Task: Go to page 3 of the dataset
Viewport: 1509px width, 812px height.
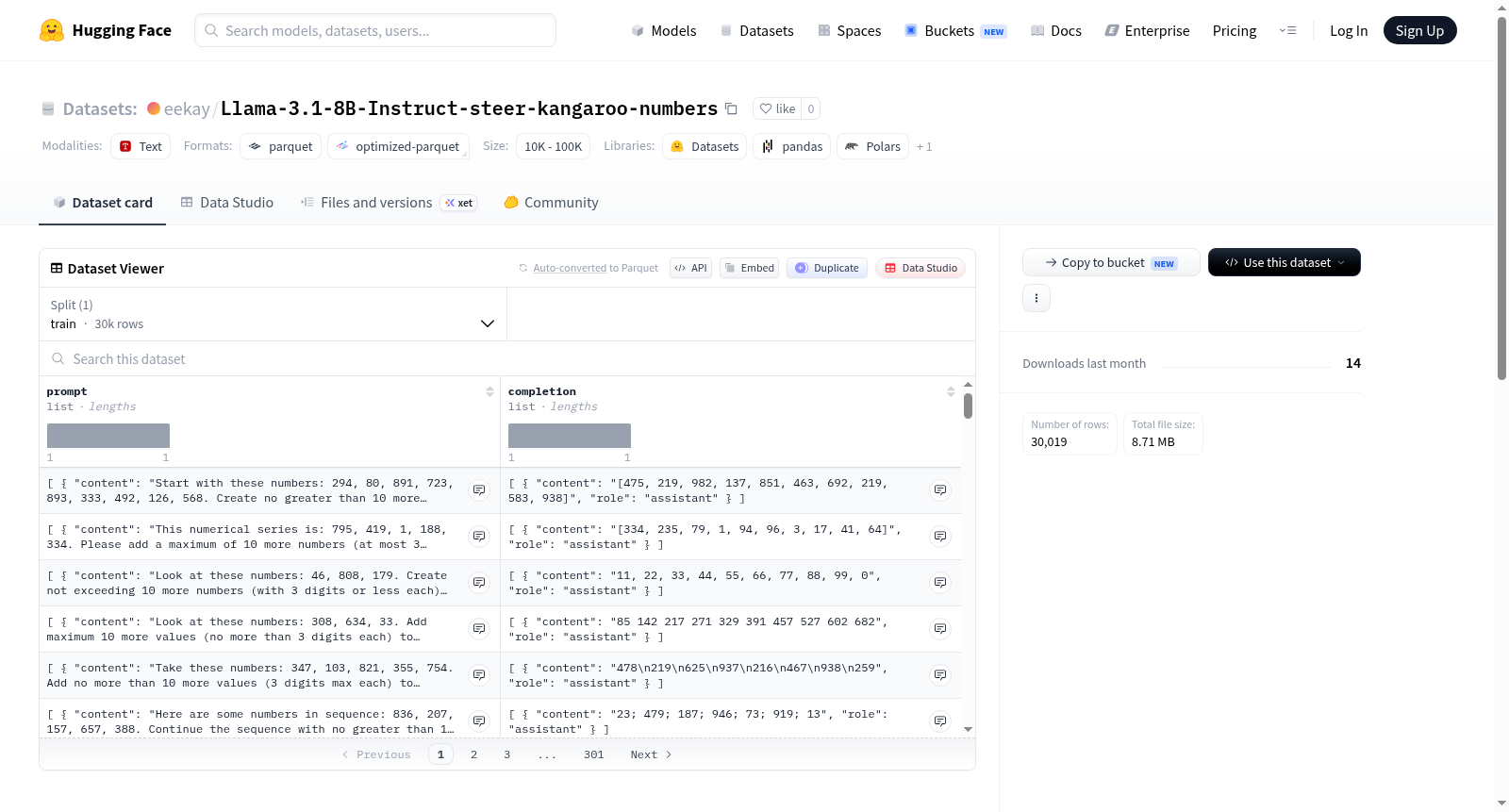Action: tap(506, 754)
